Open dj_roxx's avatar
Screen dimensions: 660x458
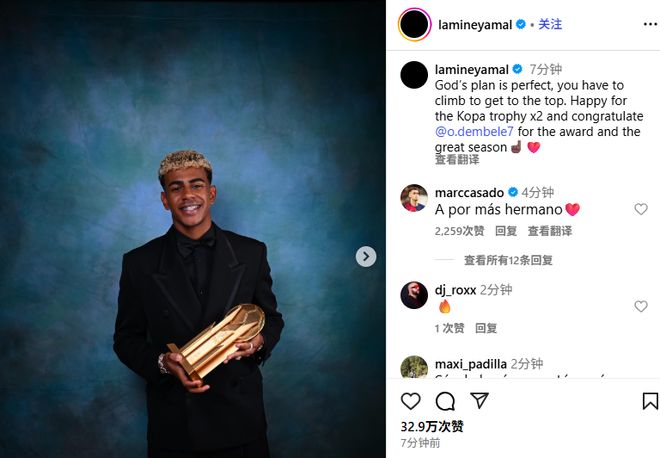point(414,295)
